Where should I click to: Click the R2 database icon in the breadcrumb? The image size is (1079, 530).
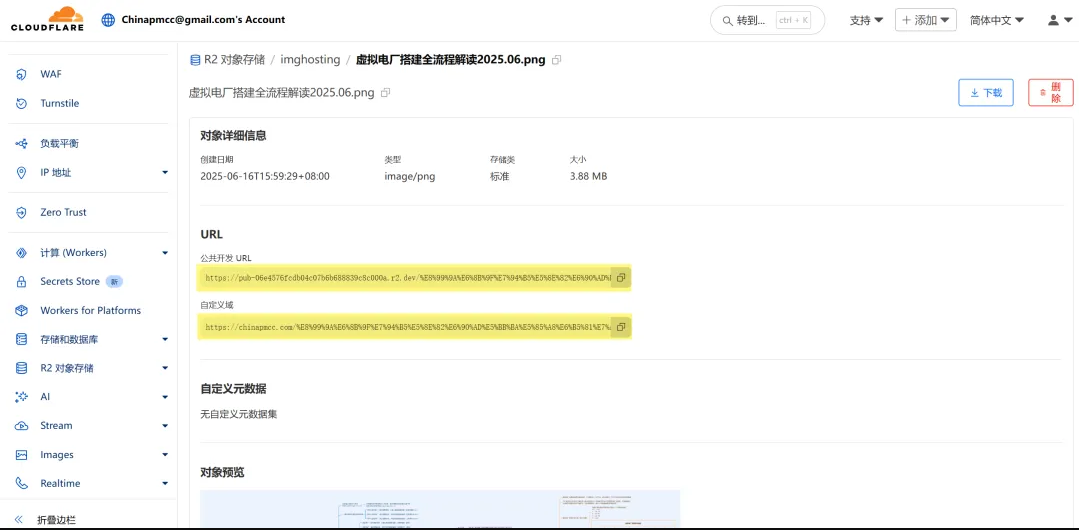click(x=195, y=60)
